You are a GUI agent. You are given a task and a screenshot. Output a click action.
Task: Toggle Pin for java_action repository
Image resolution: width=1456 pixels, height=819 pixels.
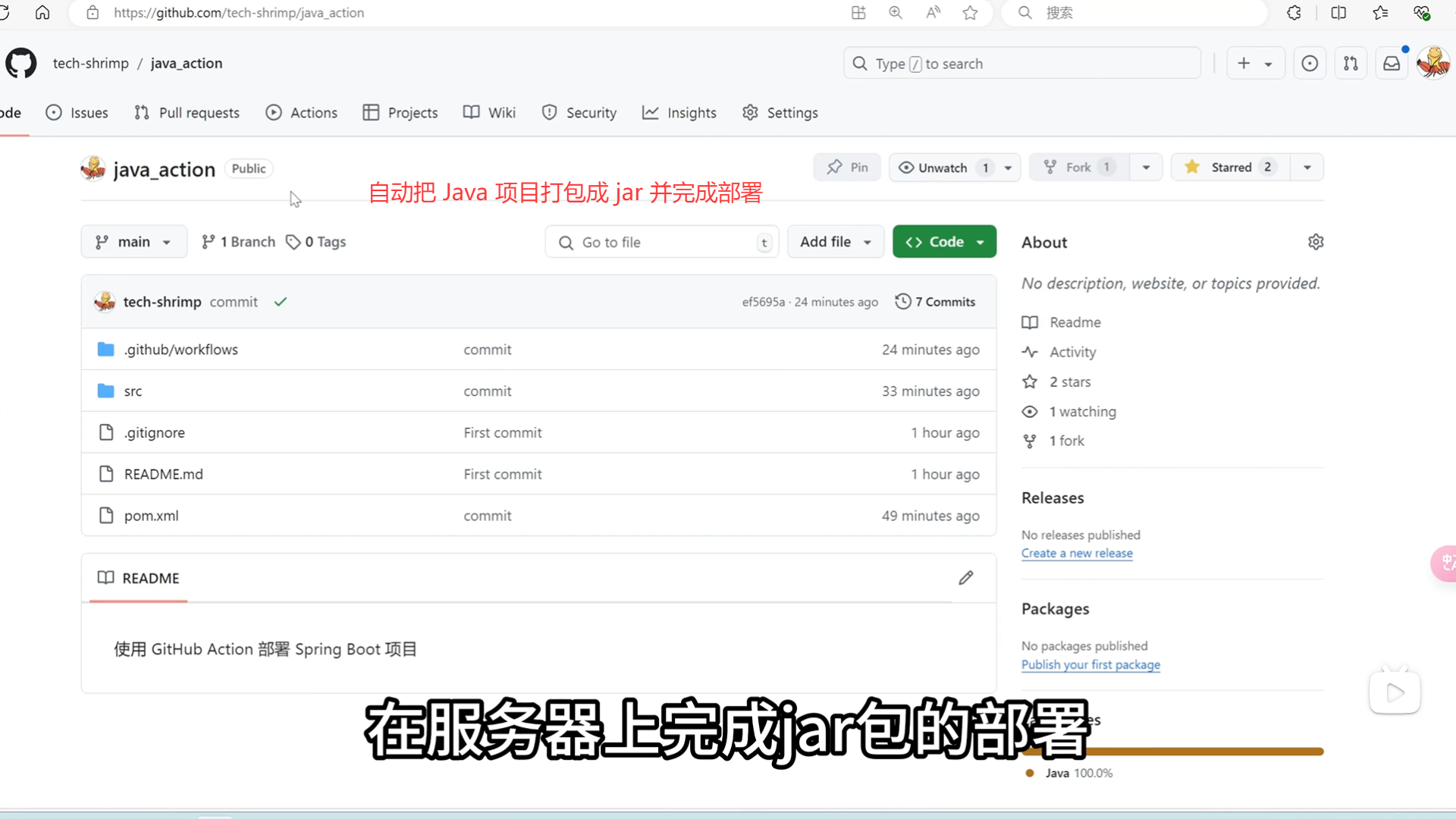click(847, 167)
